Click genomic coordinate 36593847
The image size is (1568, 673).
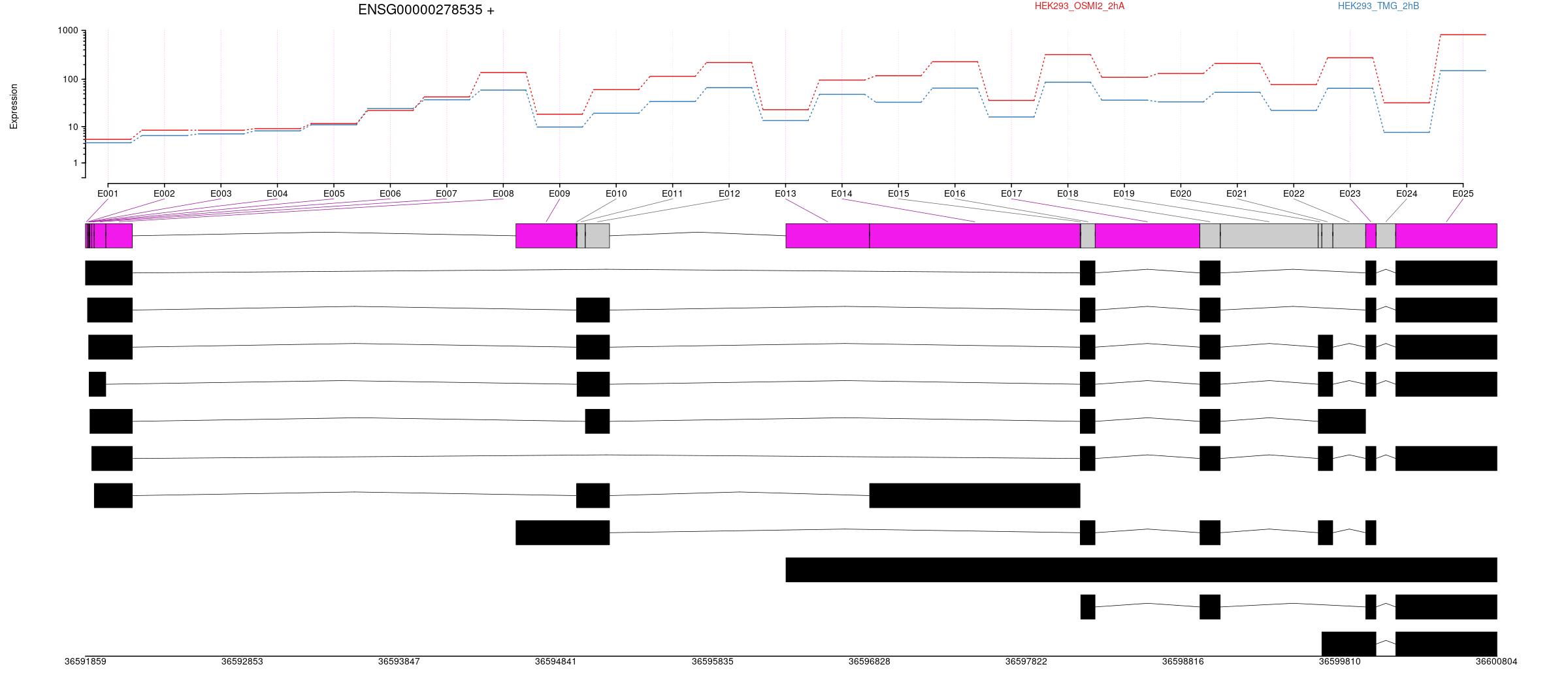[399, 662]
